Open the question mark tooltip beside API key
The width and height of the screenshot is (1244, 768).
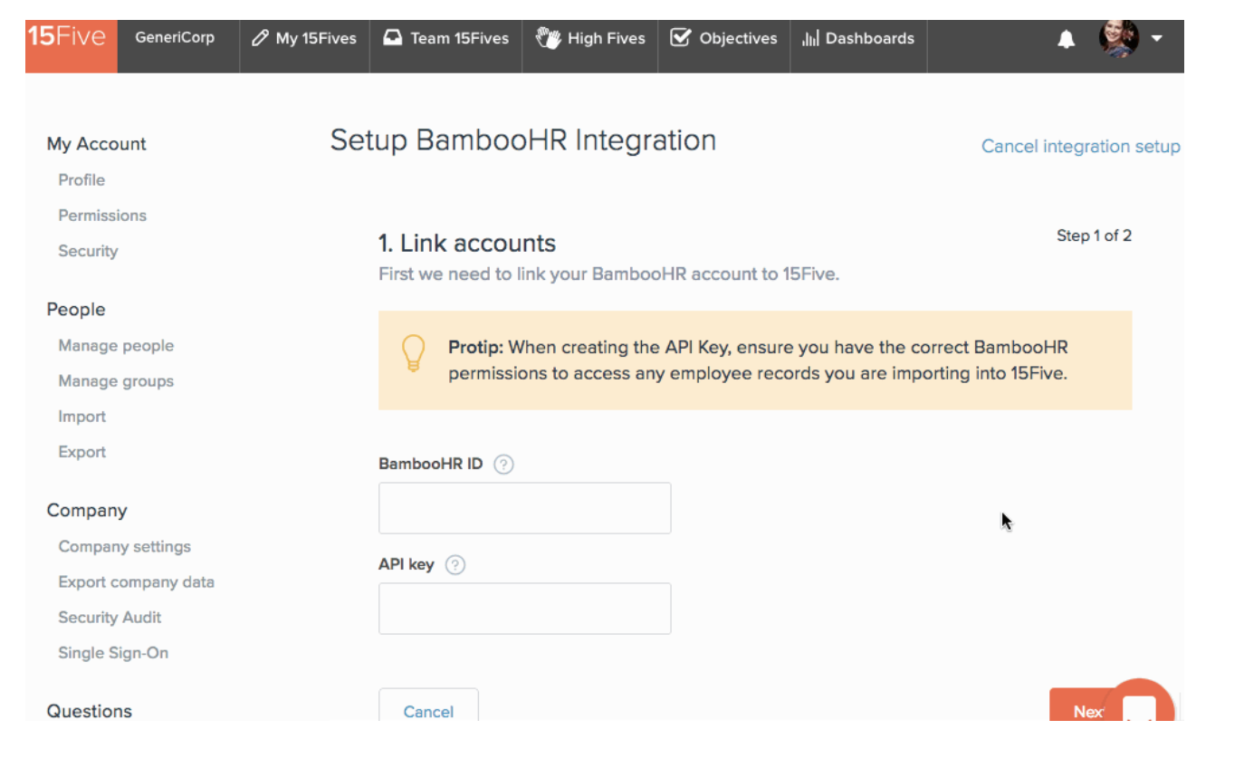click(455, 564)
